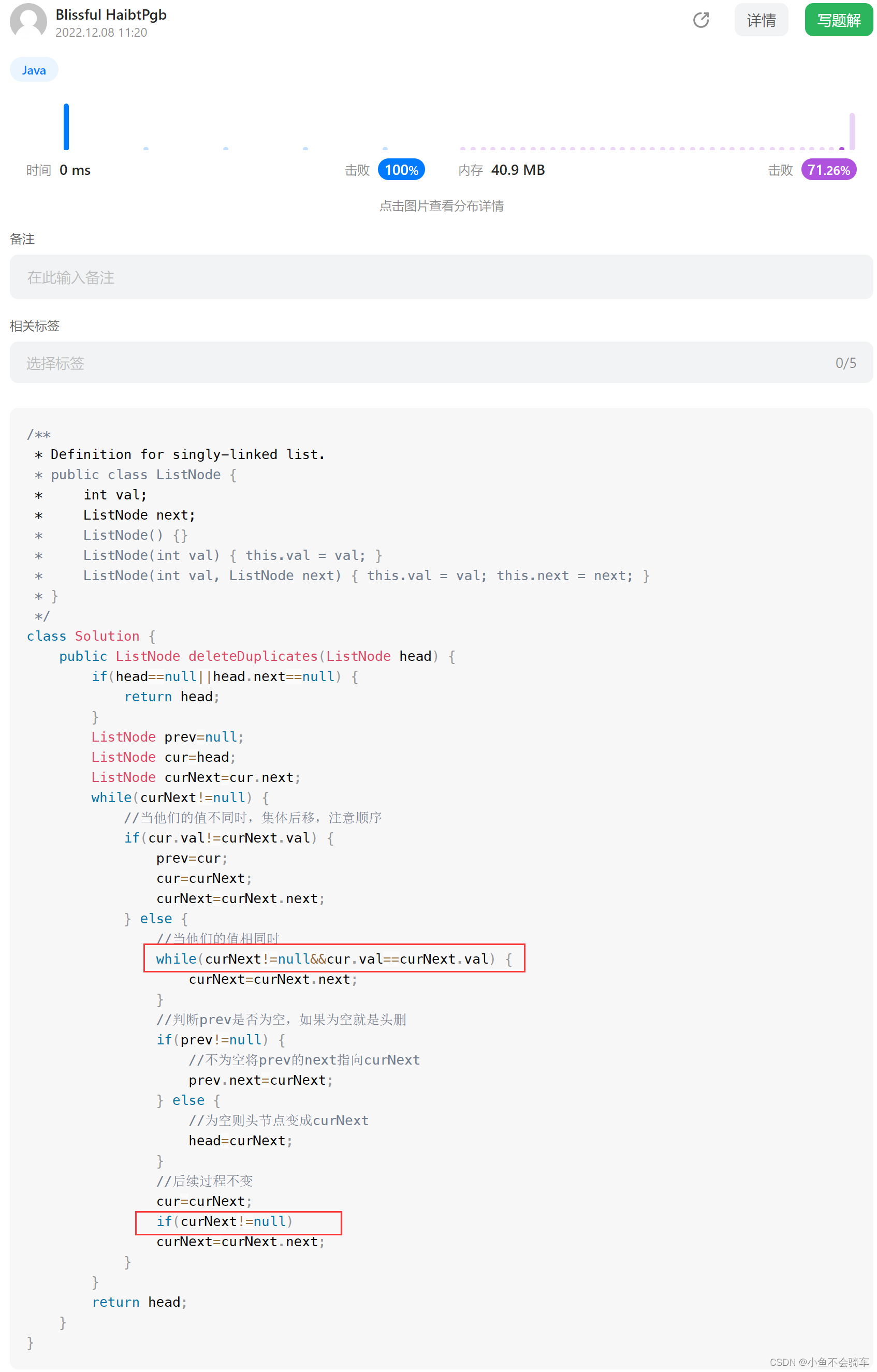877x1372 pixels.
Task: Click the 40.9 MB memory value
Action: click(x=518, y=170)
